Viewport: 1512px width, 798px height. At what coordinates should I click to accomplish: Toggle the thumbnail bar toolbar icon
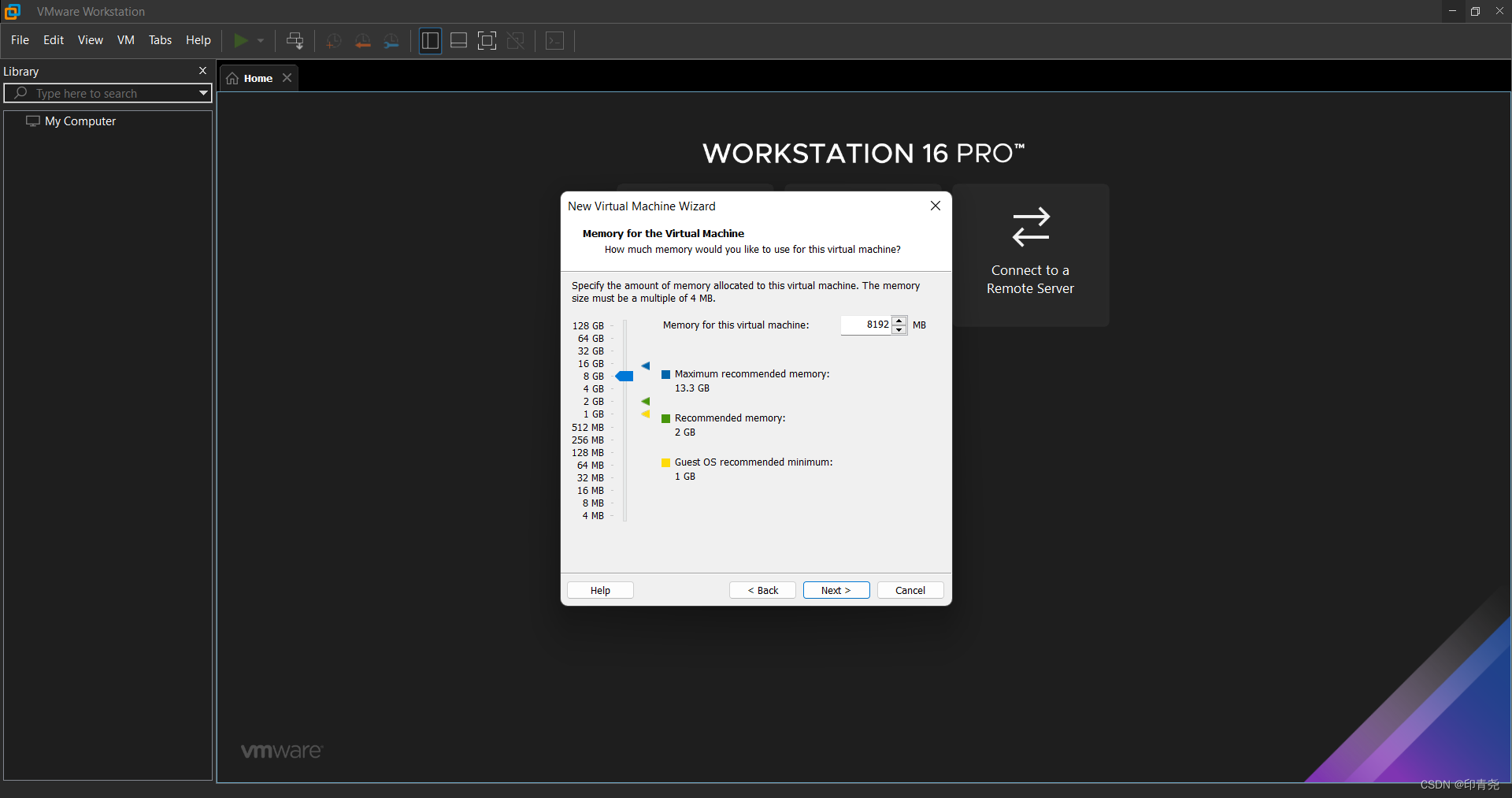tap(458, 41)
